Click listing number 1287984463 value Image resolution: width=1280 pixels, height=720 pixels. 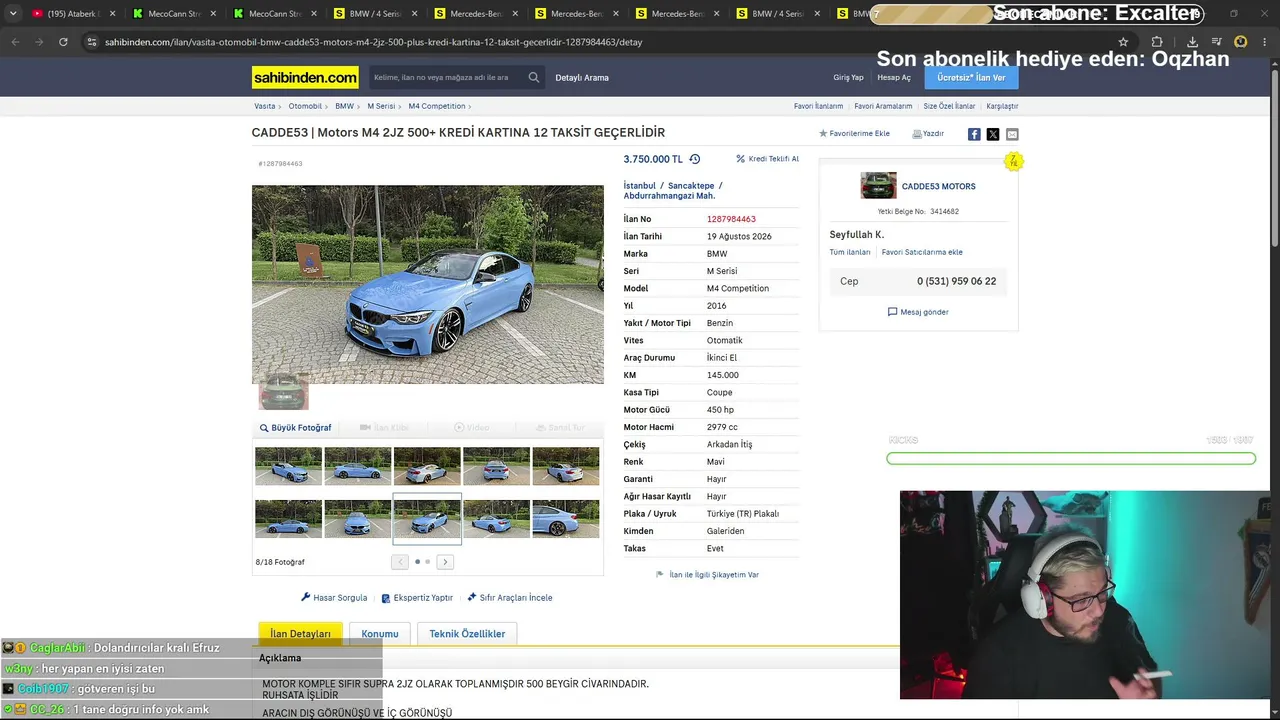pos(731,219)
